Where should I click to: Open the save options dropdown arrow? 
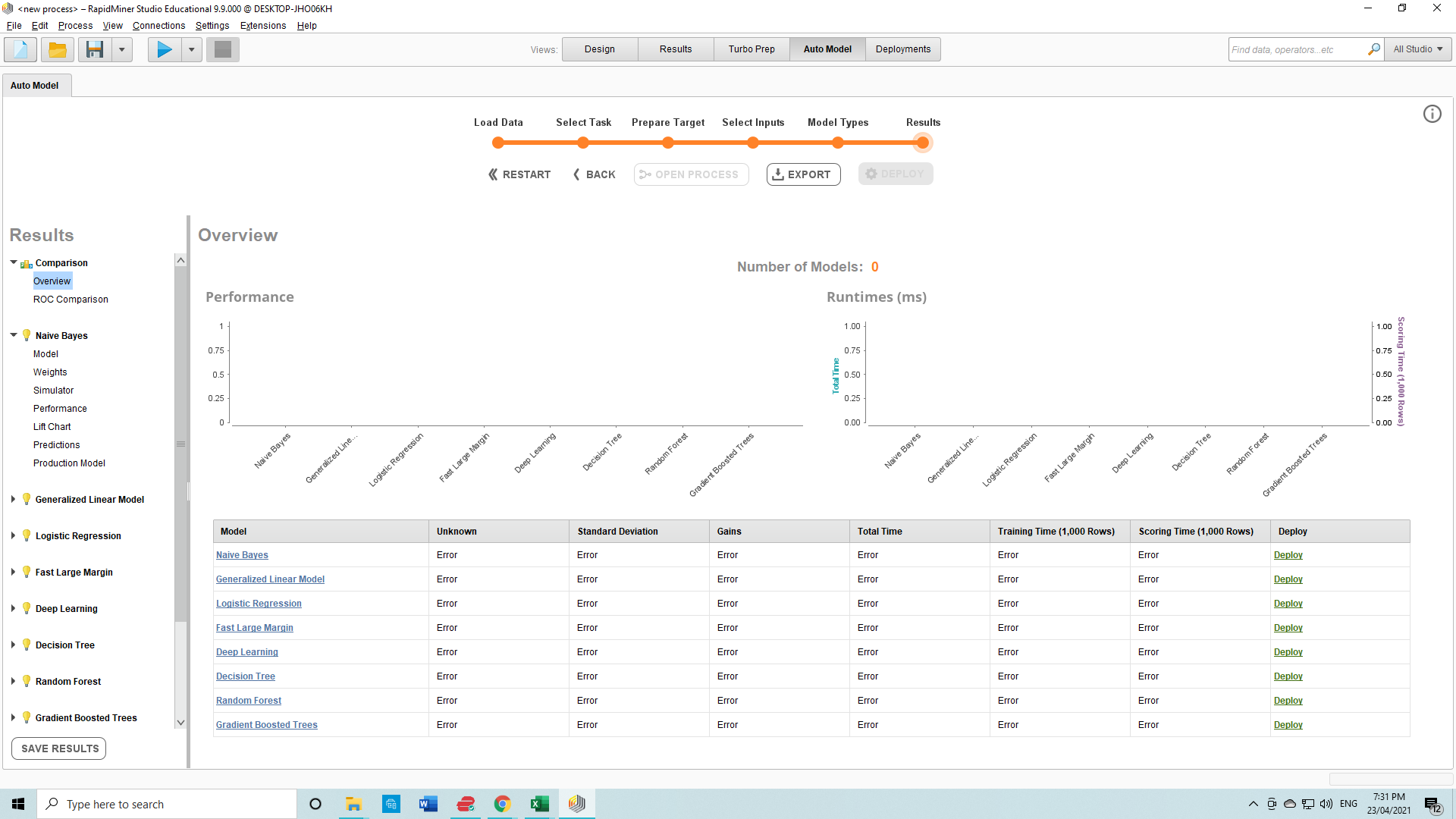(x=121, y=49)
